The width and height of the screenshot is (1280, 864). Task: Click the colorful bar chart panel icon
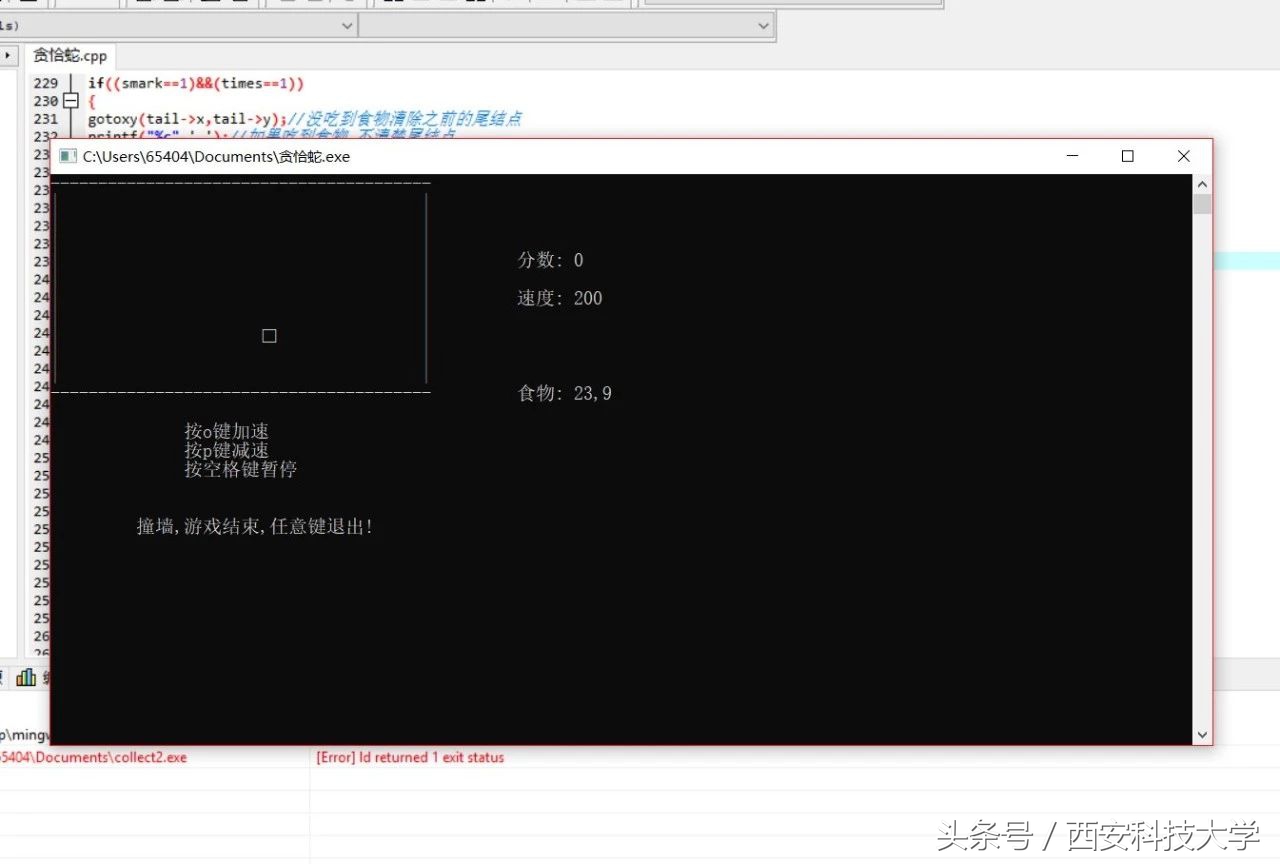coord(27,676)
